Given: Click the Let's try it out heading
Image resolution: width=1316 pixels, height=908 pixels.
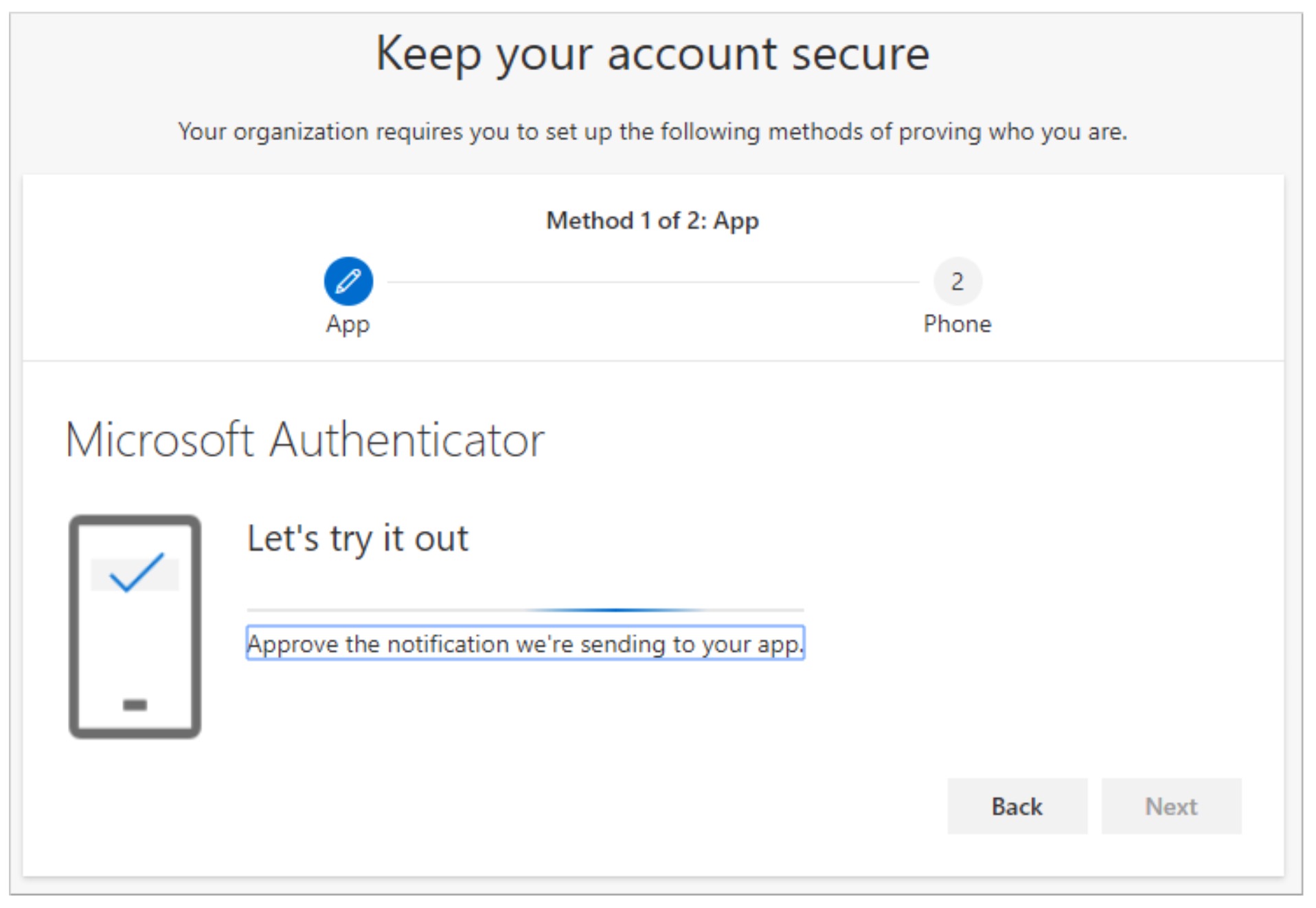Looking at the screenshot, I should 358,539.
